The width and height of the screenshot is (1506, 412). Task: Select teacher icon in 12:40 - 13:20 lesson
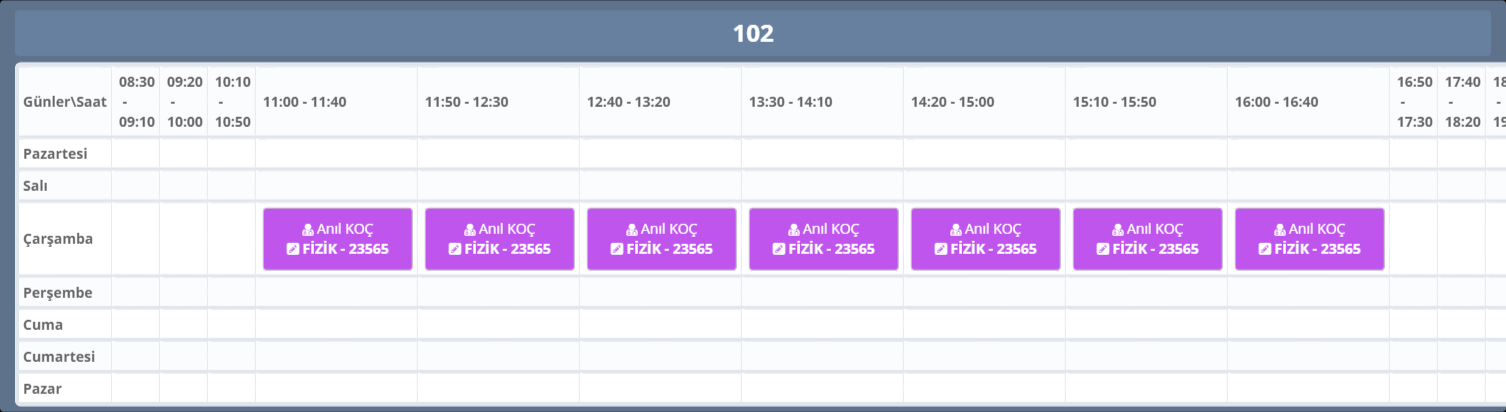pos(633,230)
